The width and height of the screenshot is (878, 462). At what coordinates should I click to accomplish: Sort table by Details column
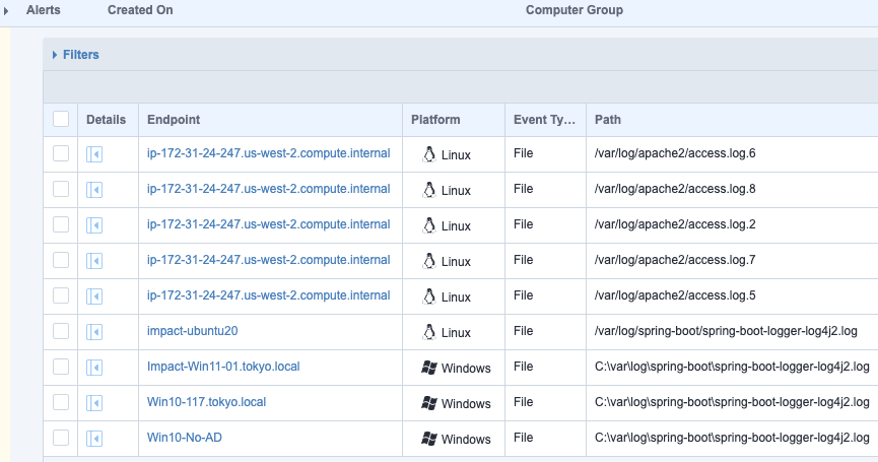106,119
